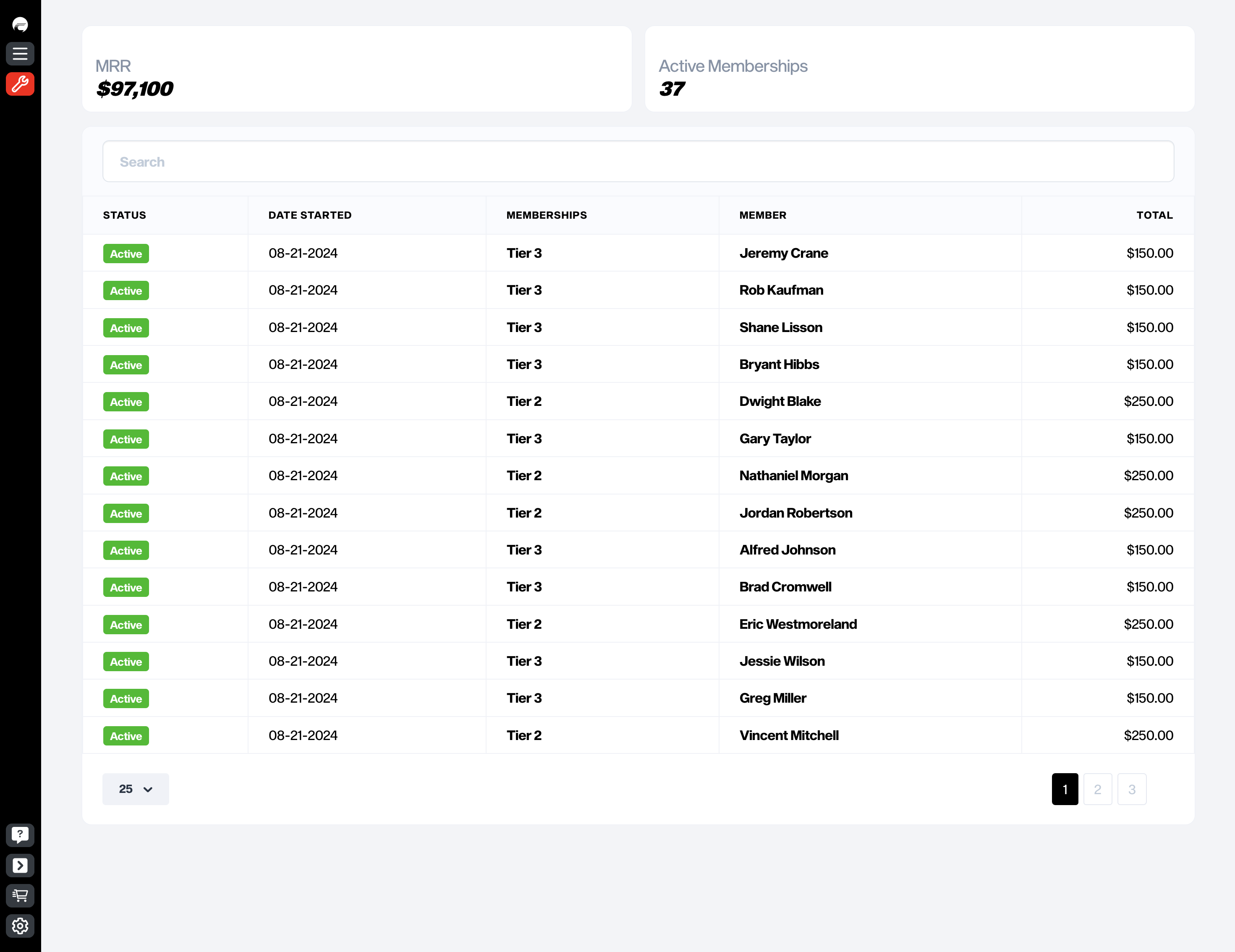This screenshot has height=952, width=1235.
Task: Open Vincent Mitchell's Tier 2 membership
Action: click(x=523, y=735)
